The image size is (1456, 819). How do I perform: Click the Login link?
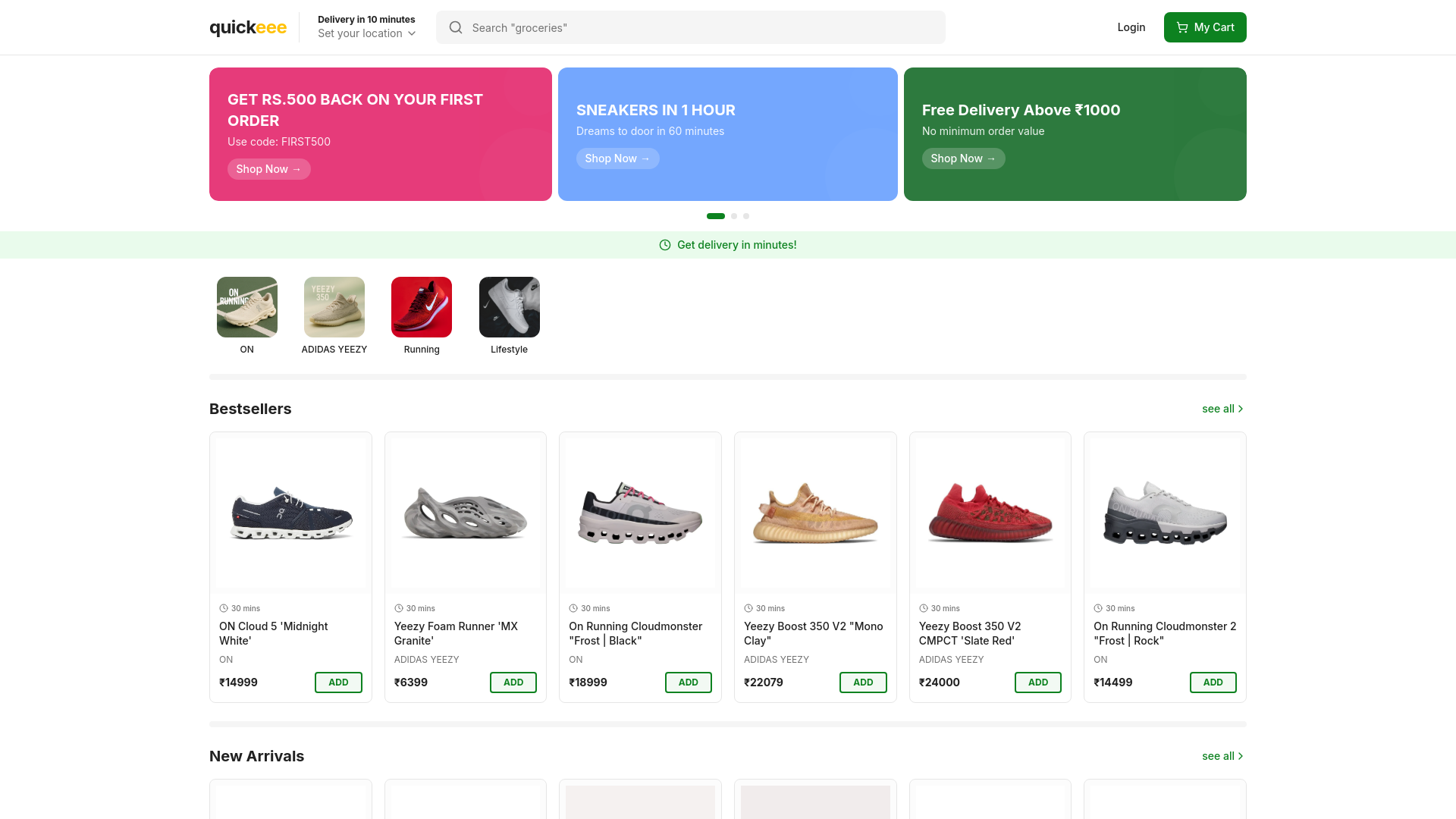(x=1131, y=27)
